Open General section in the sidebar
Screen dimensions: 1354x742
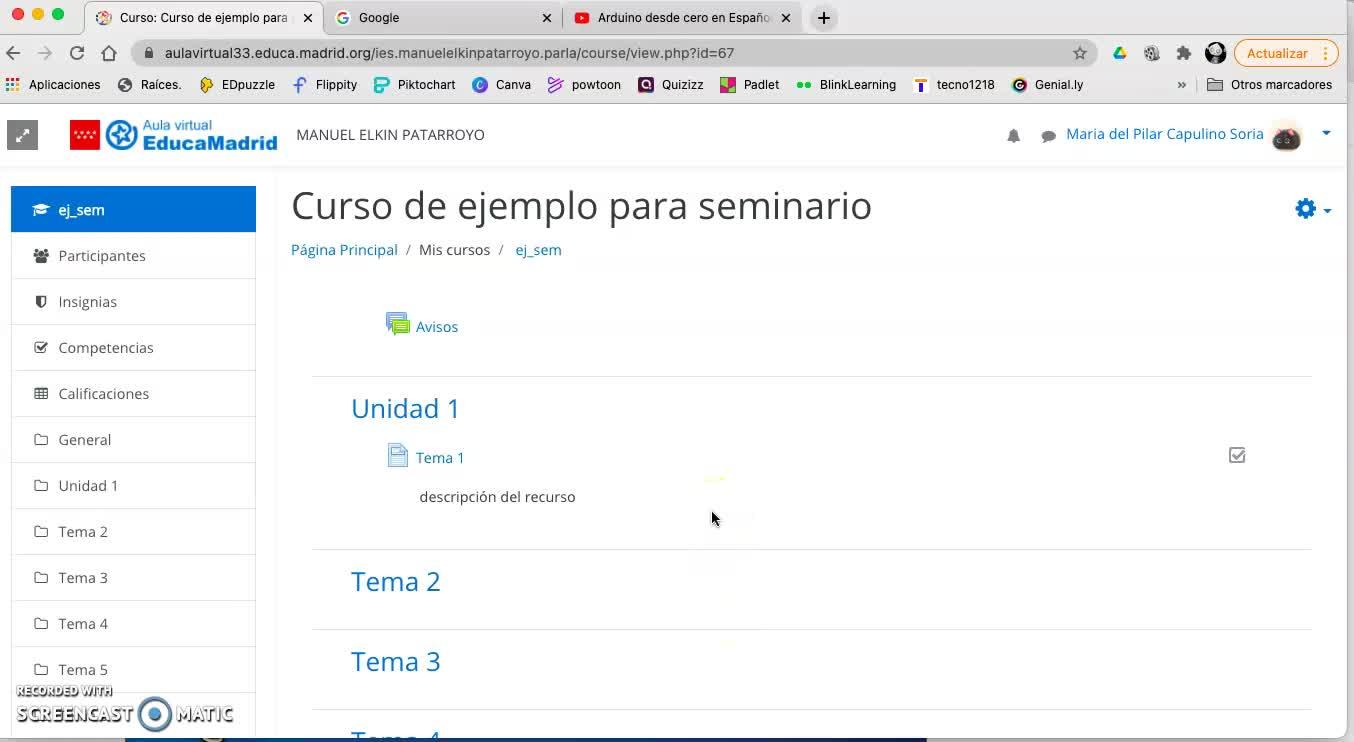(133, 440)
